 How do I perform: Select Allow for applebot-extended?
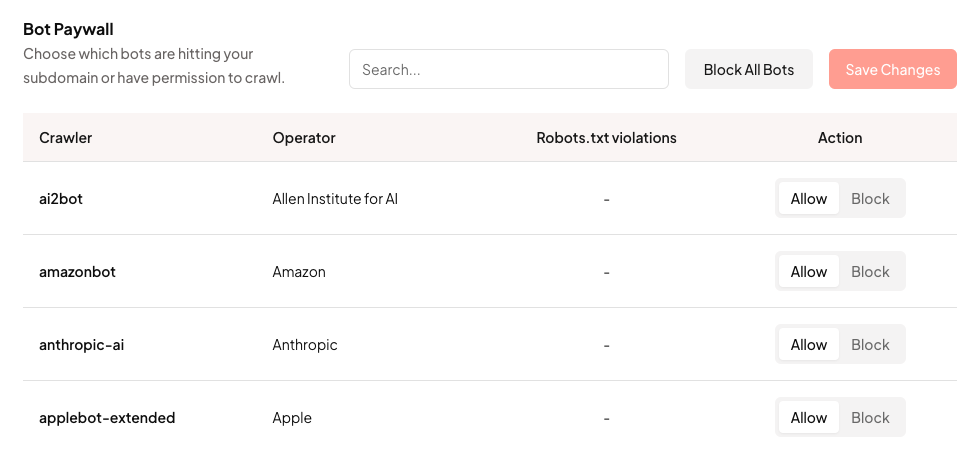coord(808,417)
